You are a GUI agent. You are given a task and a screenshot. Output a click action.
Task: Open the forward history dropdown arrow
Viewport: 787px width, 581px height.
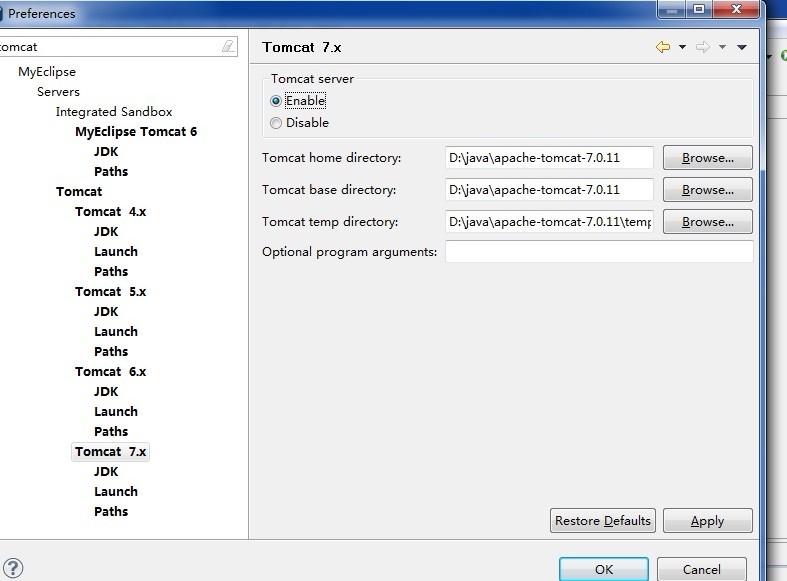722,47
